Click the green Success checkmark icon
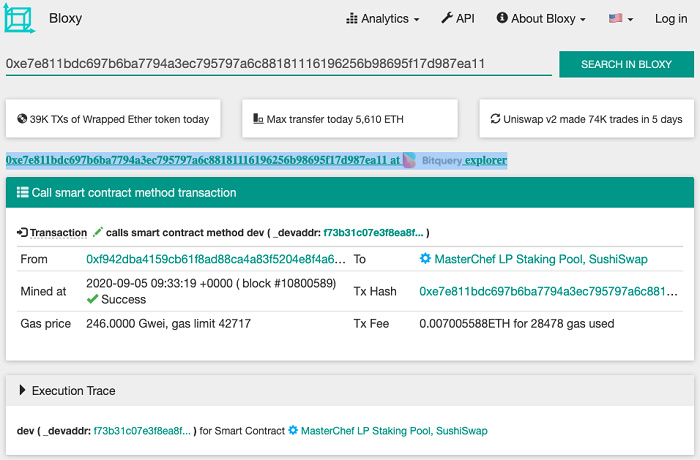 click(x=92, y=299)
